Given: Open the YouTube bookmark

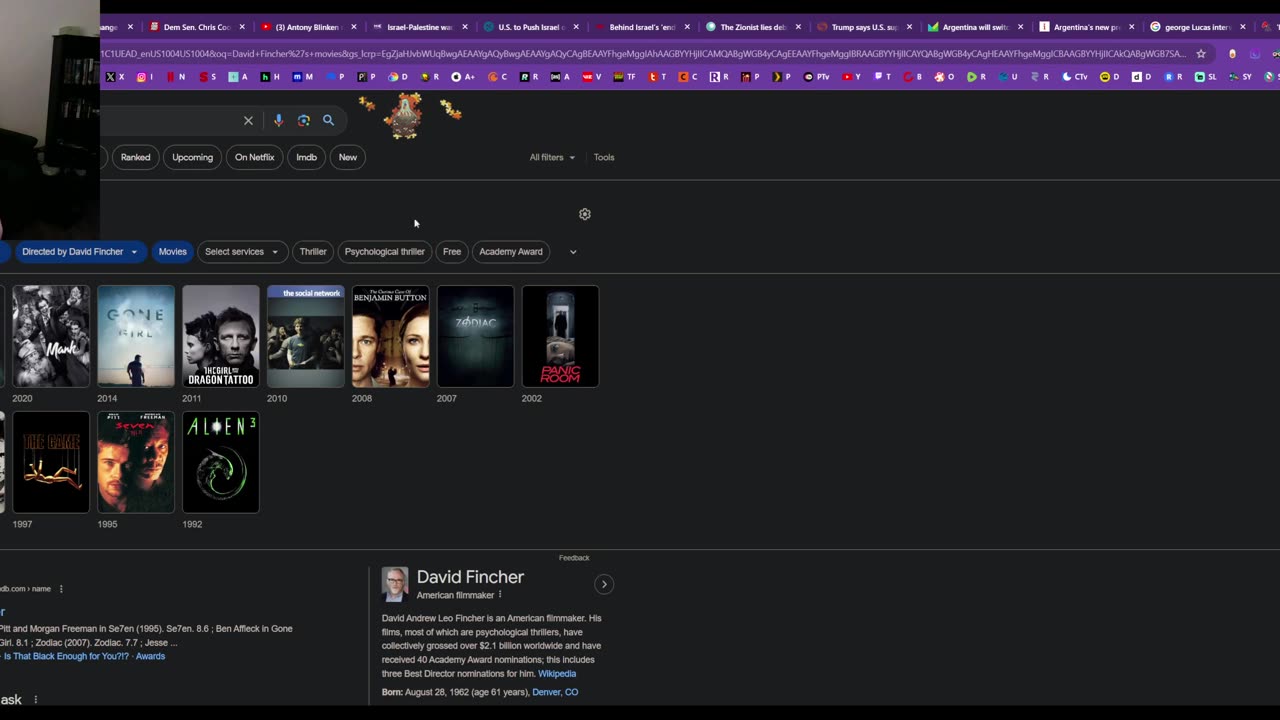Looking at the screenshot, I should click(x=851, y=77).
